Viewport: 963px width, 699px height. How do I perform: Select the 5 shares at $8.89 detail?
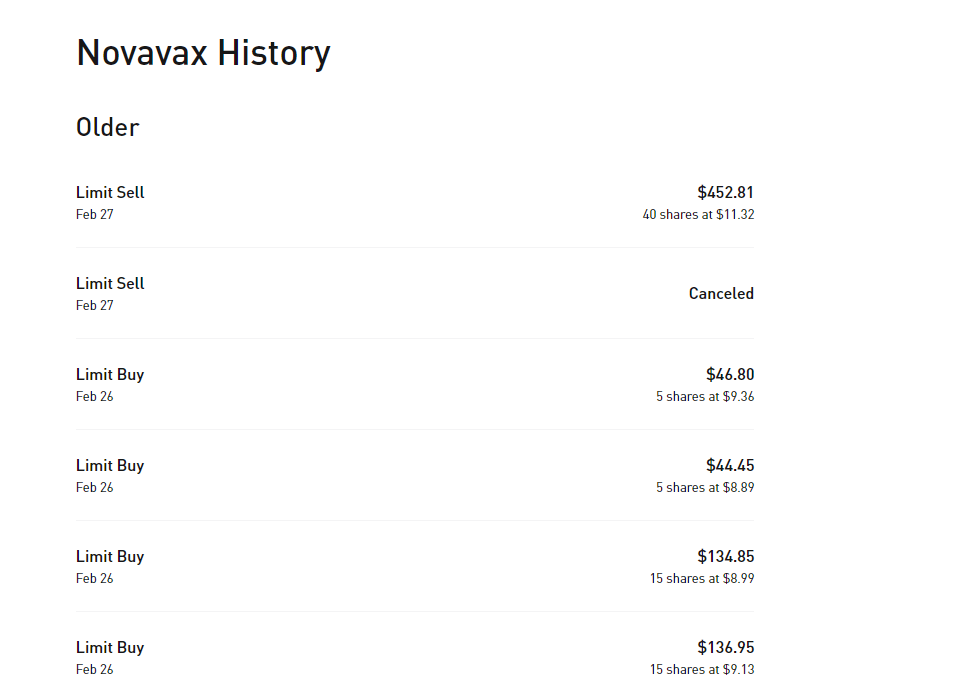[705, 487]
